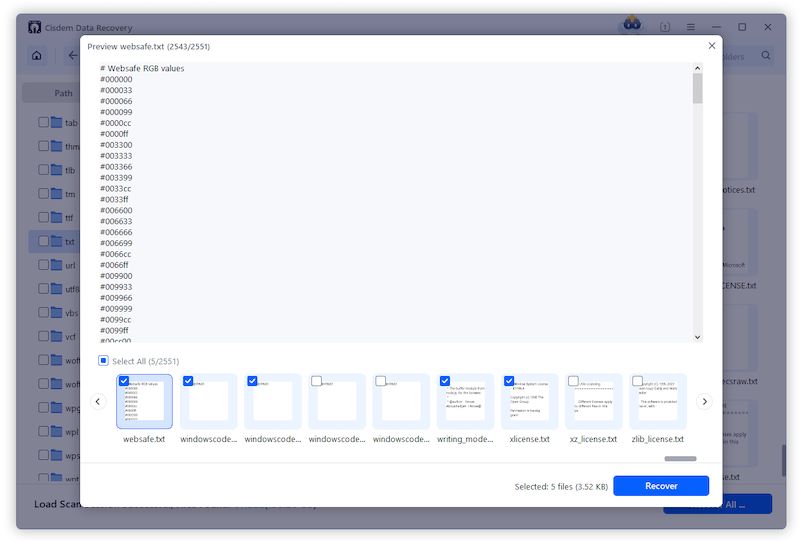Show next thumbnails with the right arrow
The height and width of the screenshot is (541, 800).
pyautogui.click(x=705, y=402)
